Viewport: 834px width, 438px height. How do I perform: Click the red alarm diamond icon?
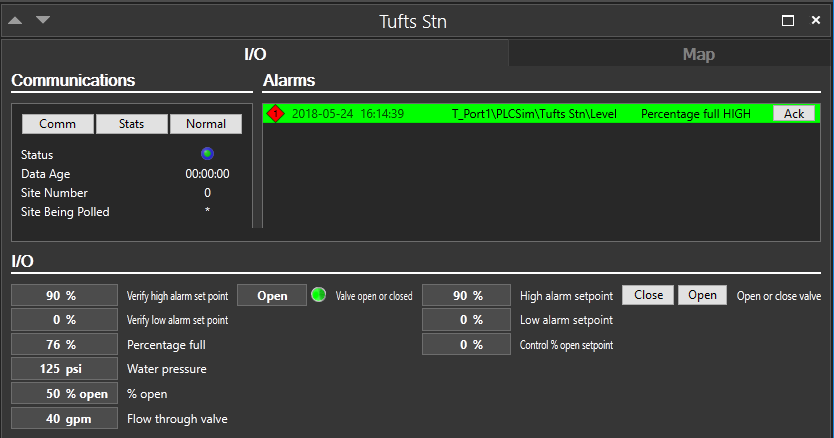(276, 114)
